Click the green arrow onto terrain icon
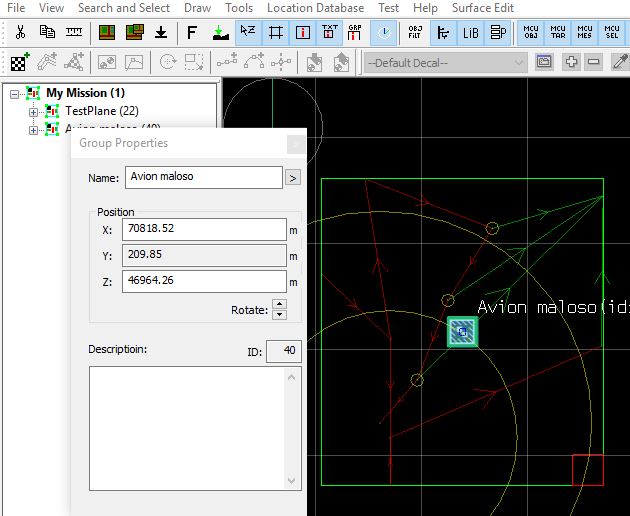This screenshot has height=516, width=630. click(220, 32)
